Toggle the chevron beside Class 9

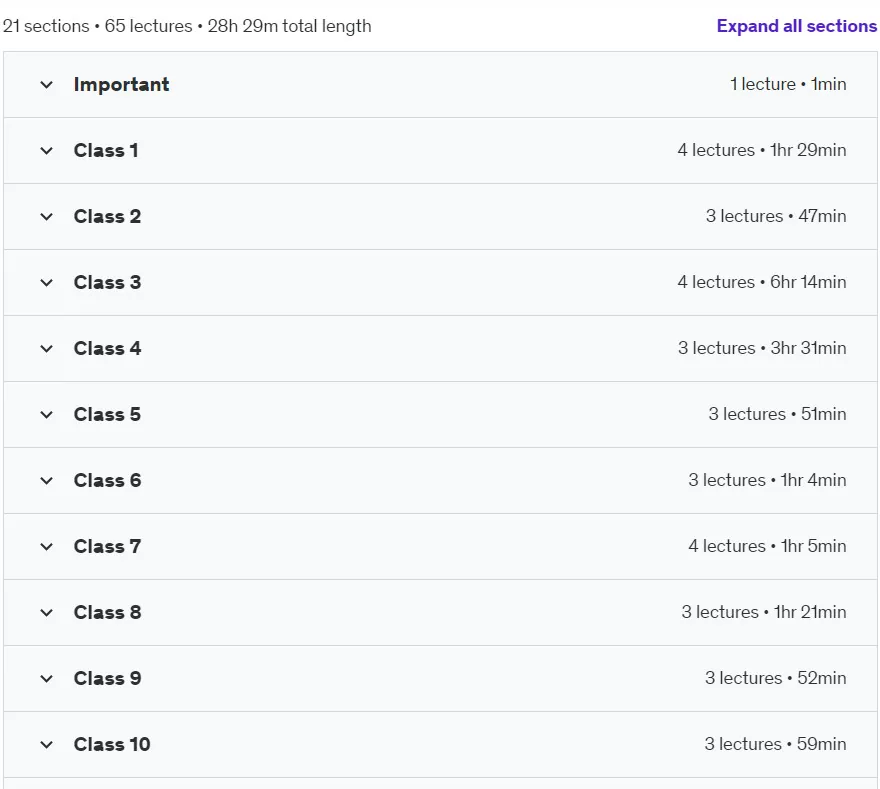[47, 678]
